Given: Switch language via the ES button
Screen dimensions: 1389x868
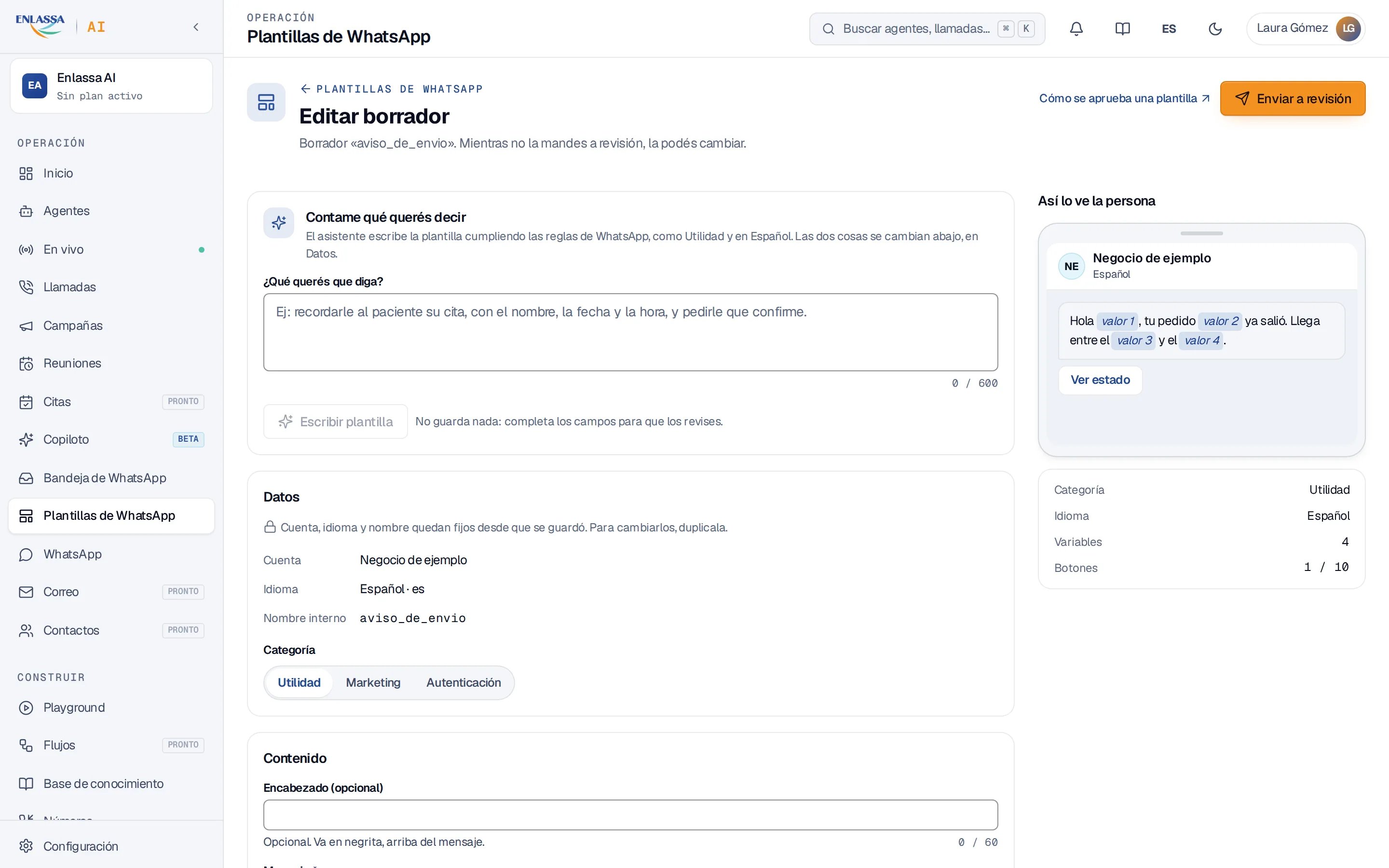Looking at the screenshot, I should [1169, 29].
